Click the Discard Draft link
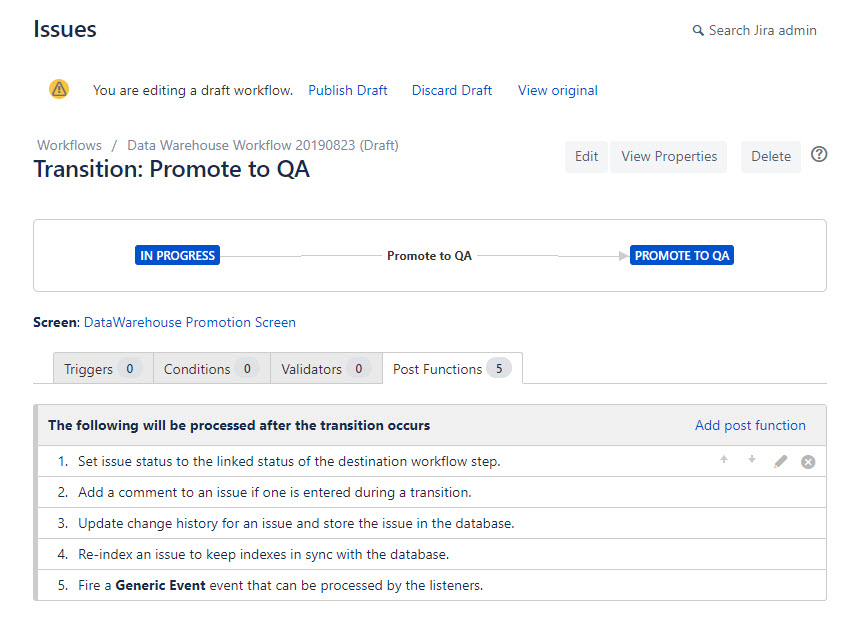Image resolution: width=858 pixels, height=635 pixels. click(451, 90)
